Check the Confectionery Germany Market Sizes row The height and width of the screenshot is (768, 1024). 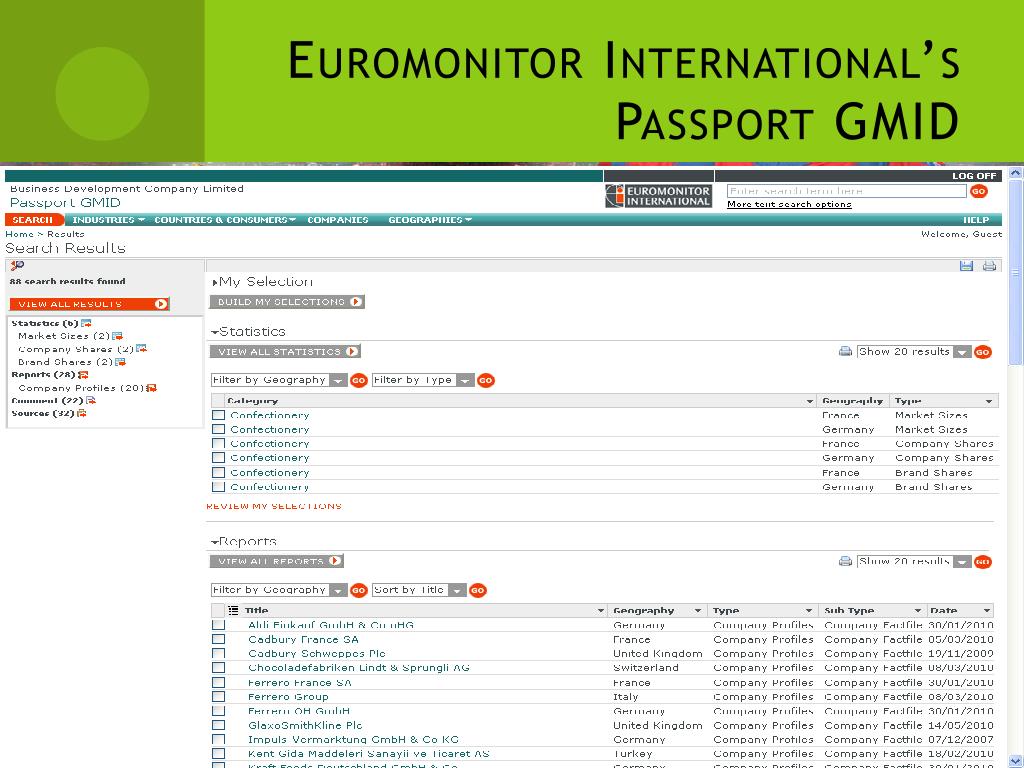click(x=218, y=429)
